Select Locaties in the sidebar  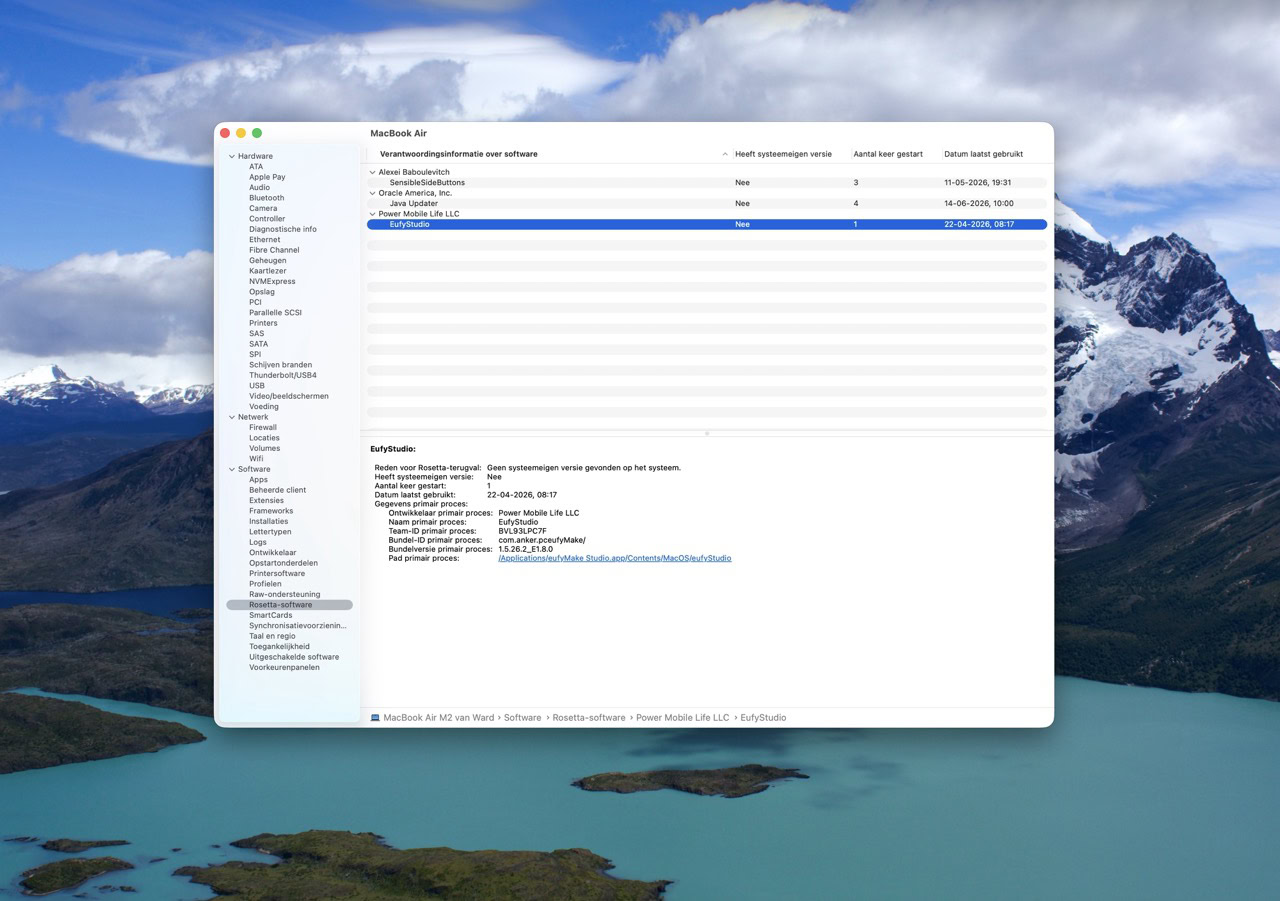tap(265, 438)
